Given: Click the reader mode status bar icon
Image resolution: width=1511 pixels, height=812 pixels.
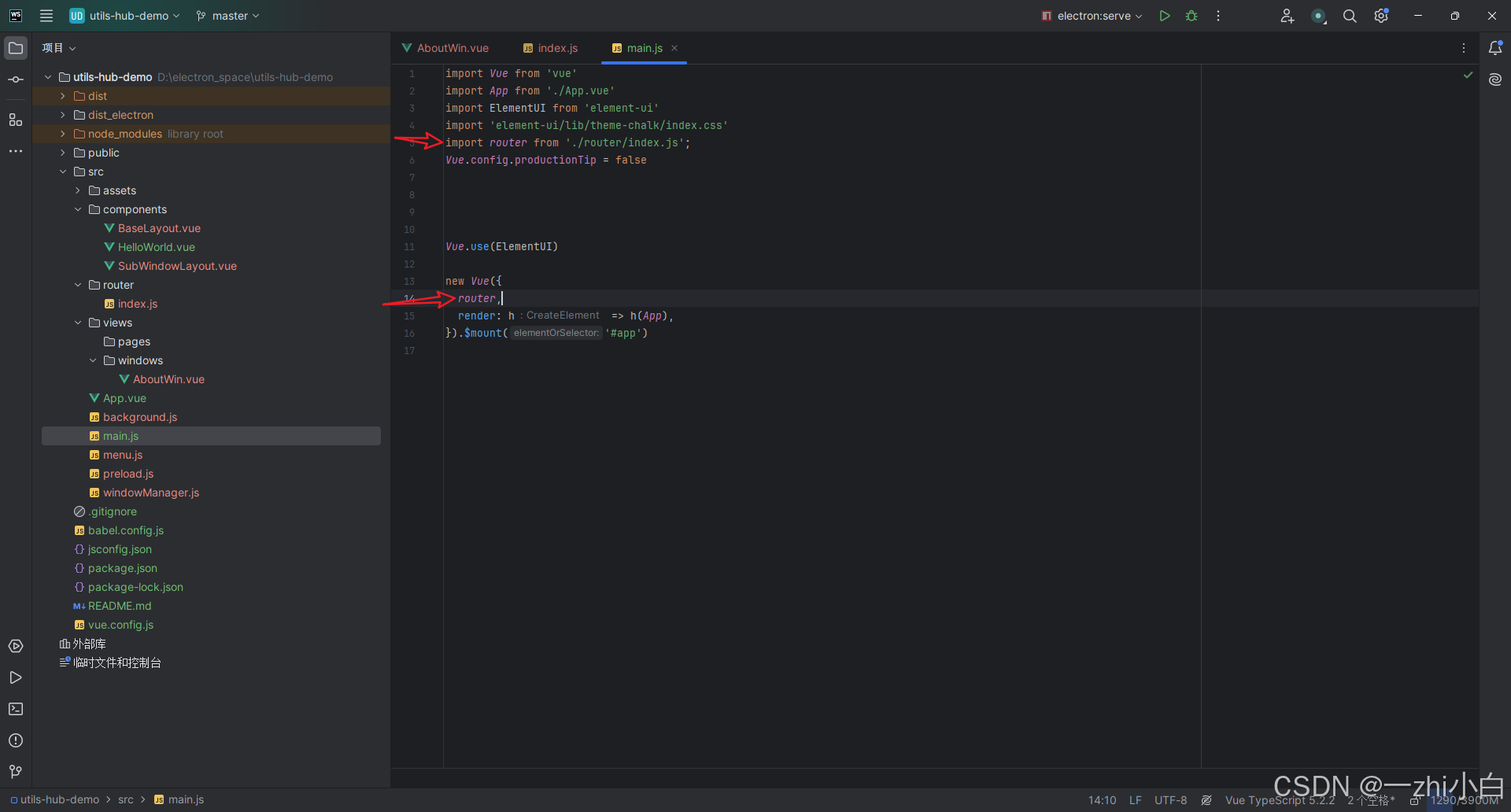Looking at the screenshot, I should tap(1206, 800).
